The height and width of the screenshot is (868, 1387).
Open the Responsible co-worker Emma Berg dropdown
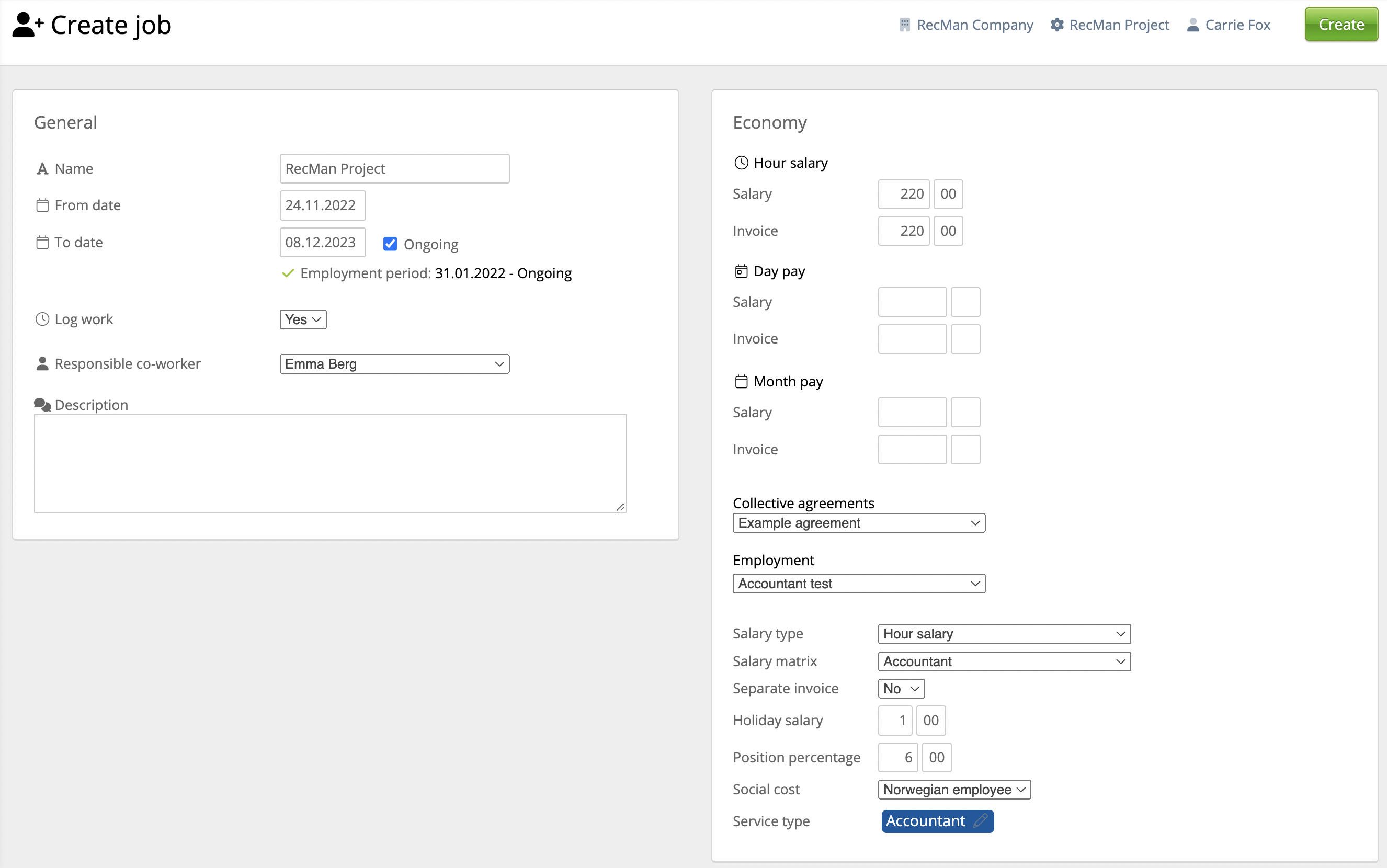(394, 364)
